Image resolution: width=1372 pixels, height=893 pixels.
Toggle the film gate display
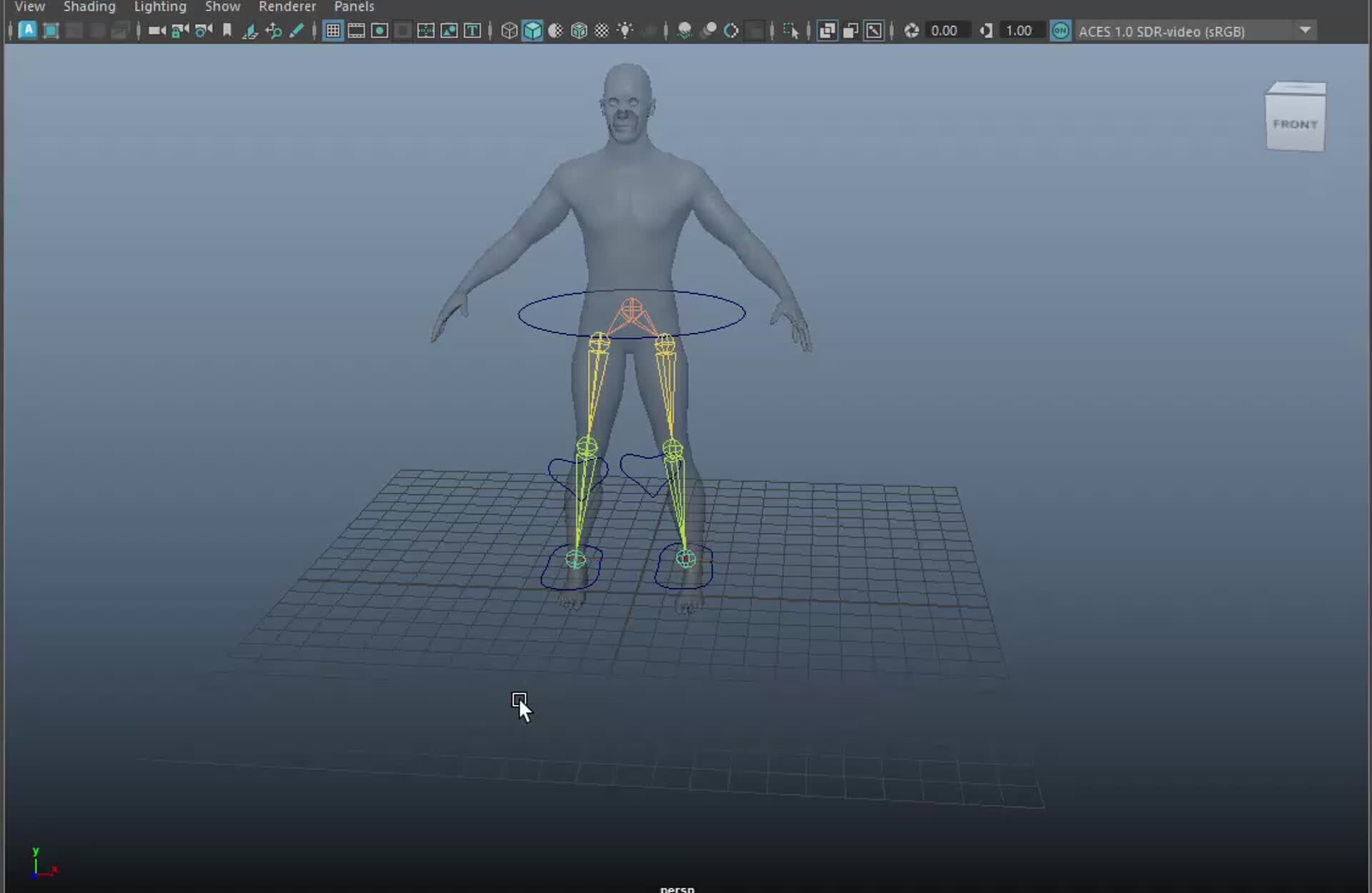click(355, 31)
